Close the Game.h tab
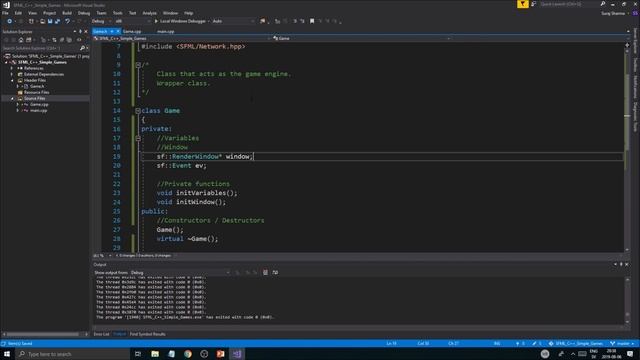This screenshot has width=640, height=360. 118,31
